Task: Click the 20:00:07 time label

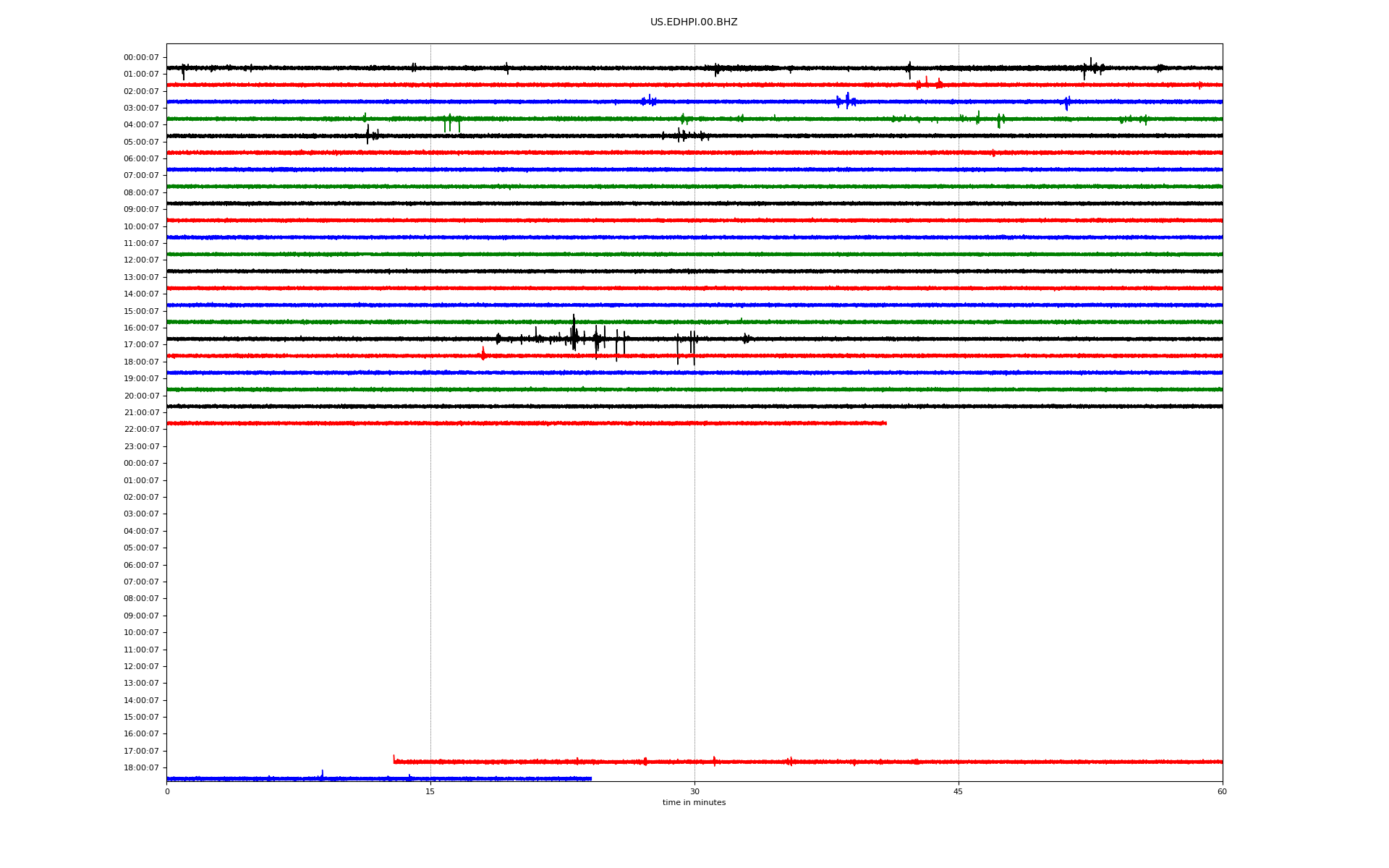Action: 141,396
